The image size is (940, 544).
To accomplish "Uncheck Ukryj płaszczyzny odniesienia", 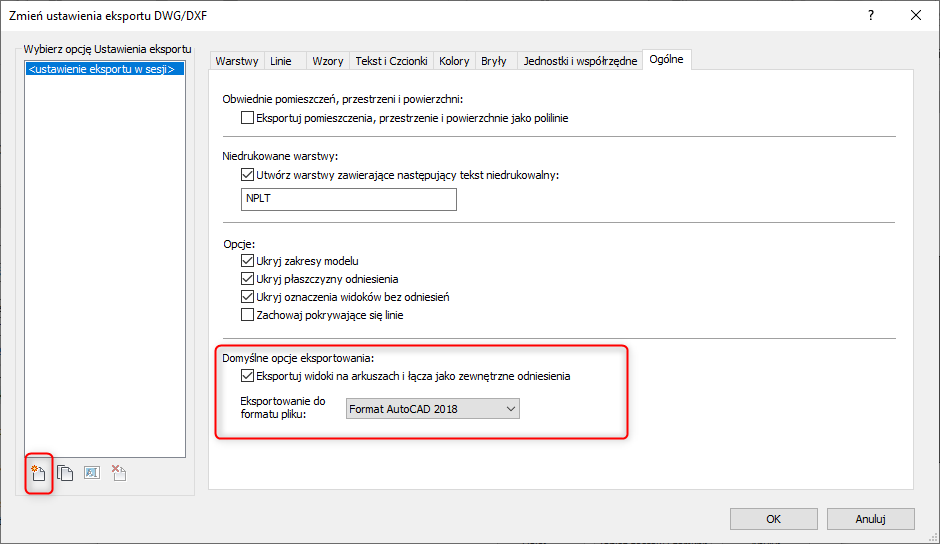I will 248,279.
